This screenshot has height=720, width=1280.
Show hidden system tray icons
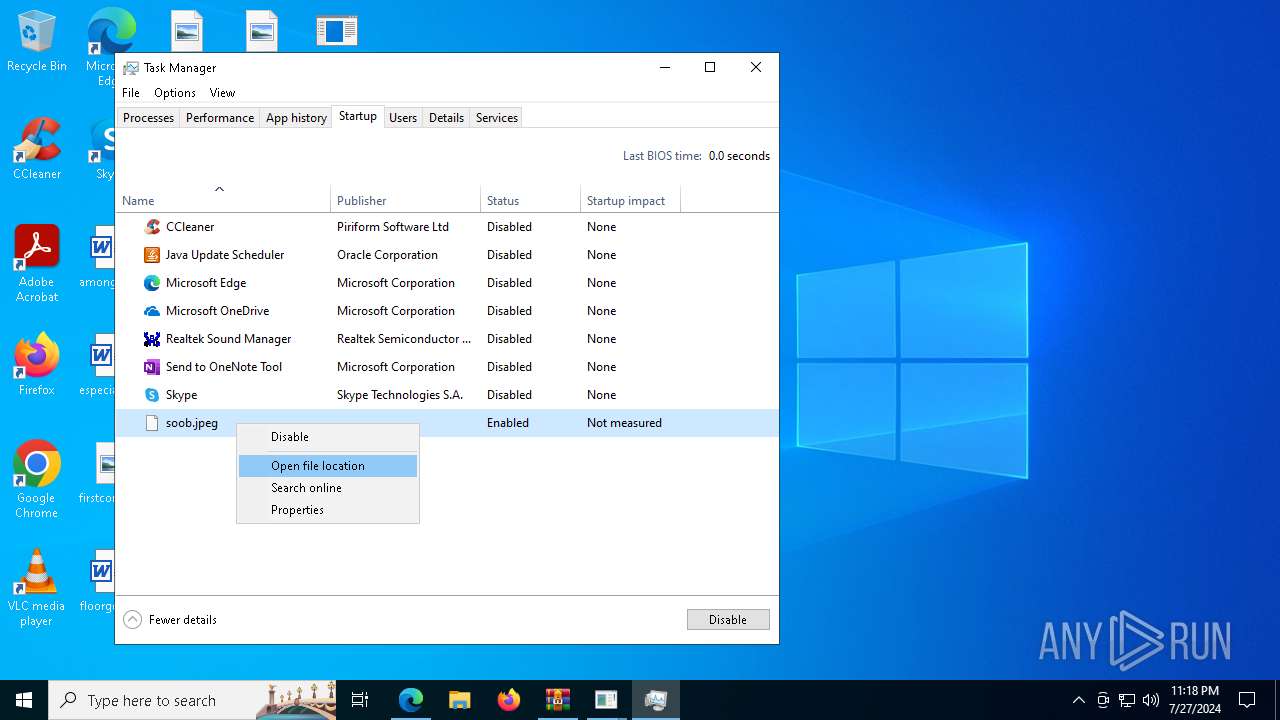point(1078,700)
